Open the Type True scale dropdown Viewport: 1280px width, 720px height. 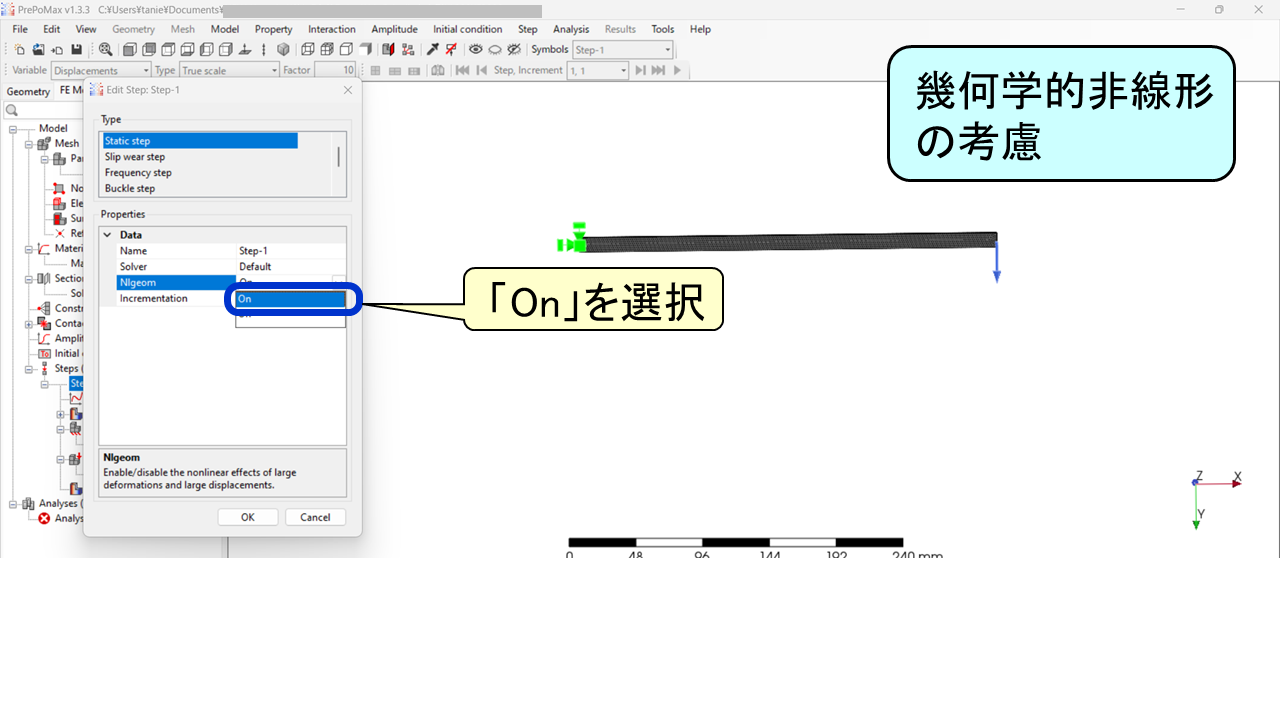coord(230,70)
